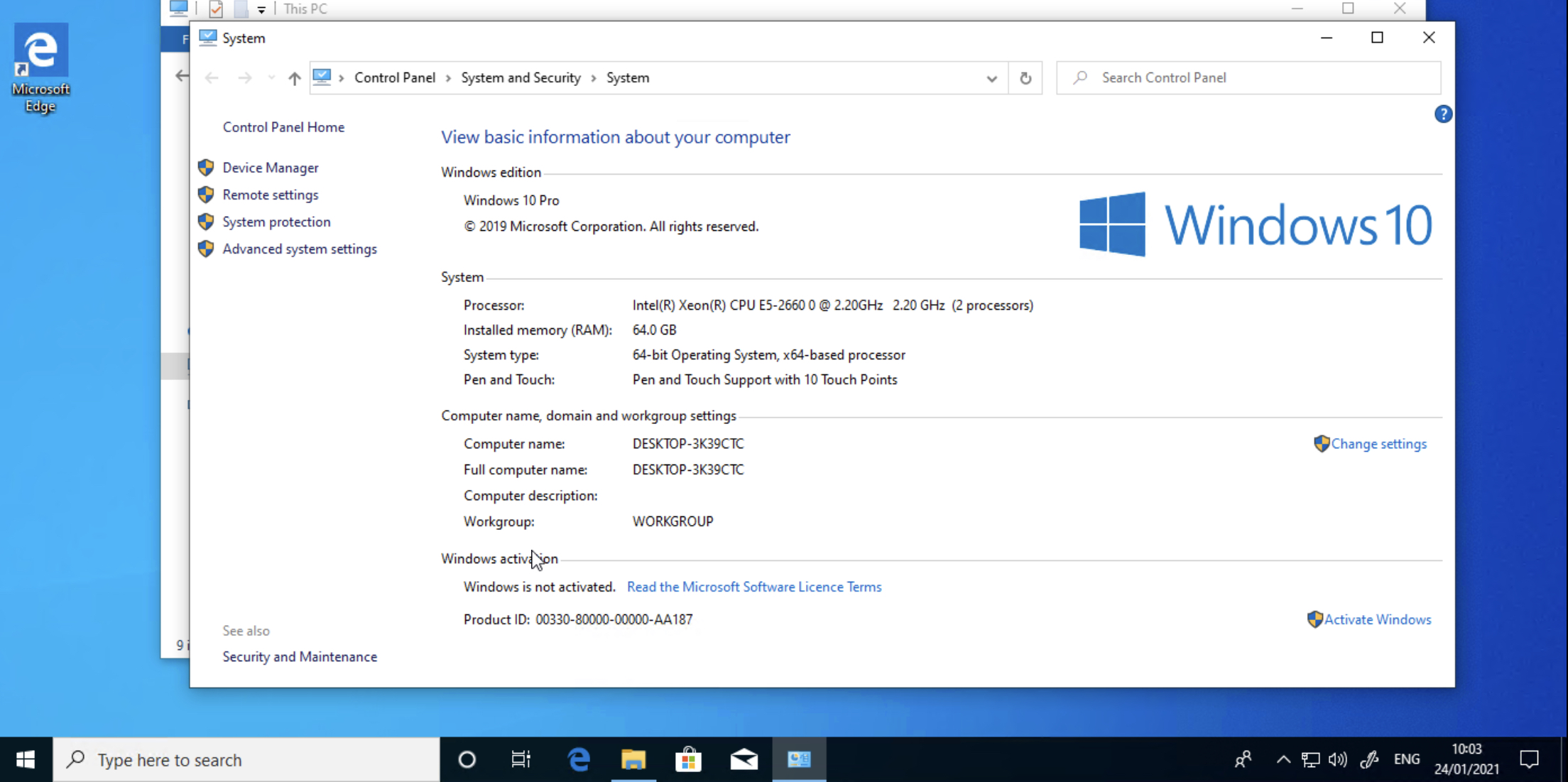Open the volume speaker tray icon
Viewport: 1568px width, 782px height.
(x=1337, y=760)
